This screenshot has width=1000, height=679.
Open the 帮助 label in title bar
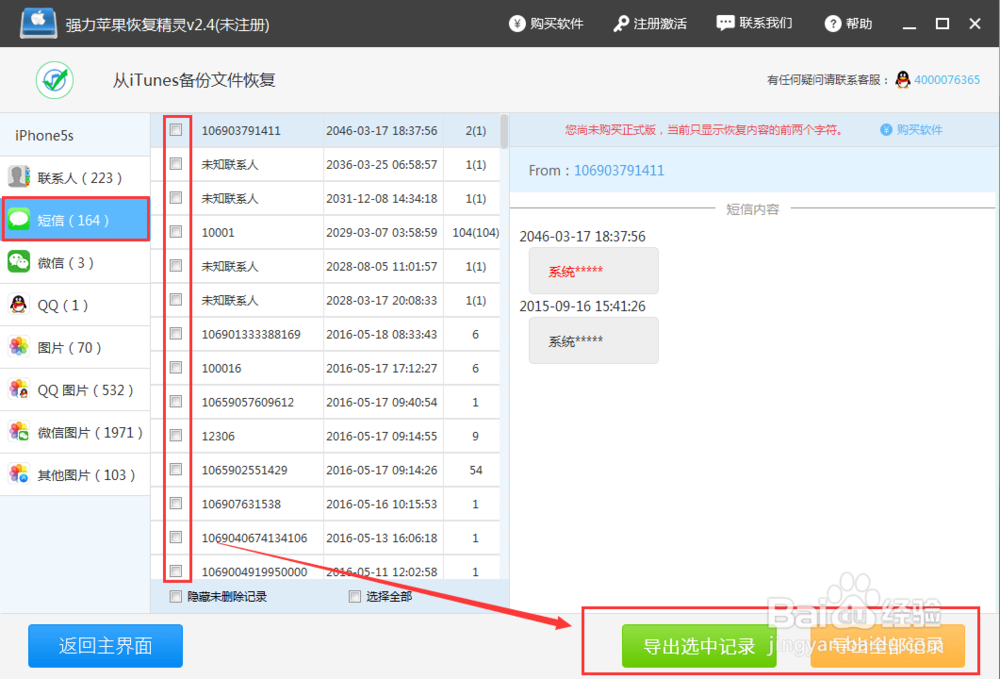tap(859, 24)
